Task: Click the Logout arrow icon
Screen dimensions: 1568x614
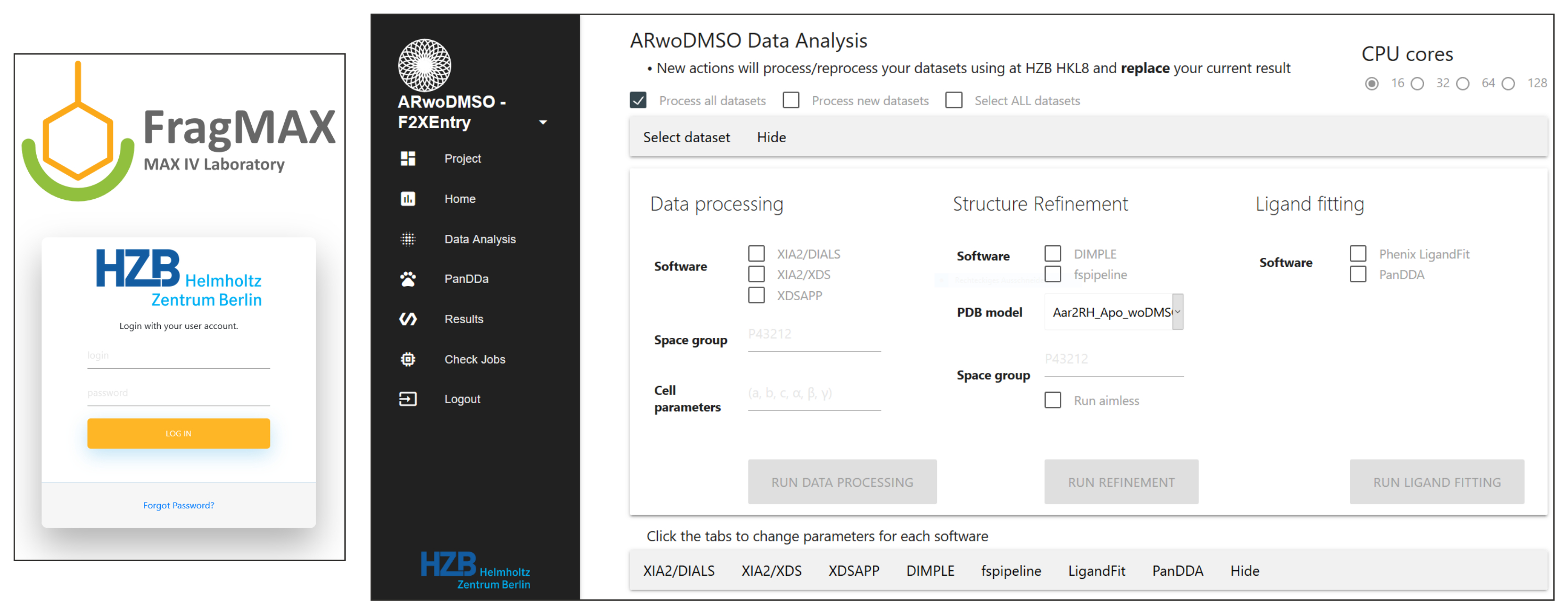Action: tap(407, 399)
